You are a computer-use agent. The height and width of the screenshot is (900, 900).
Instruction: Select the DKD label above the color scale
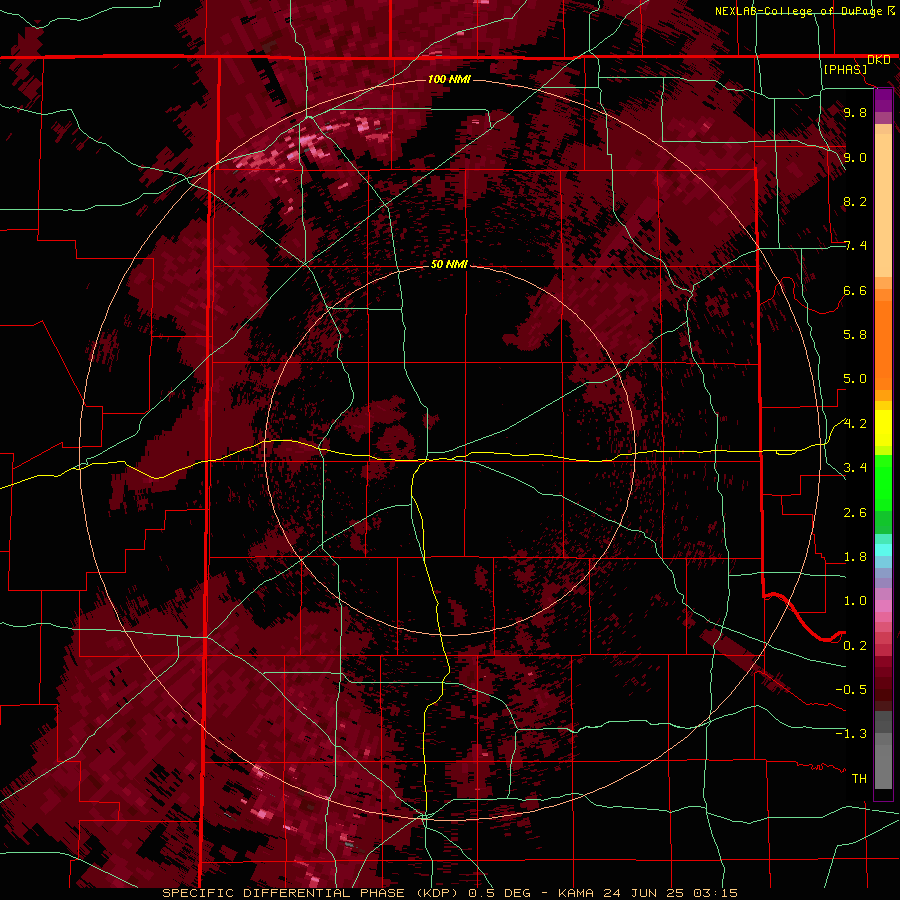pos(879,60)
